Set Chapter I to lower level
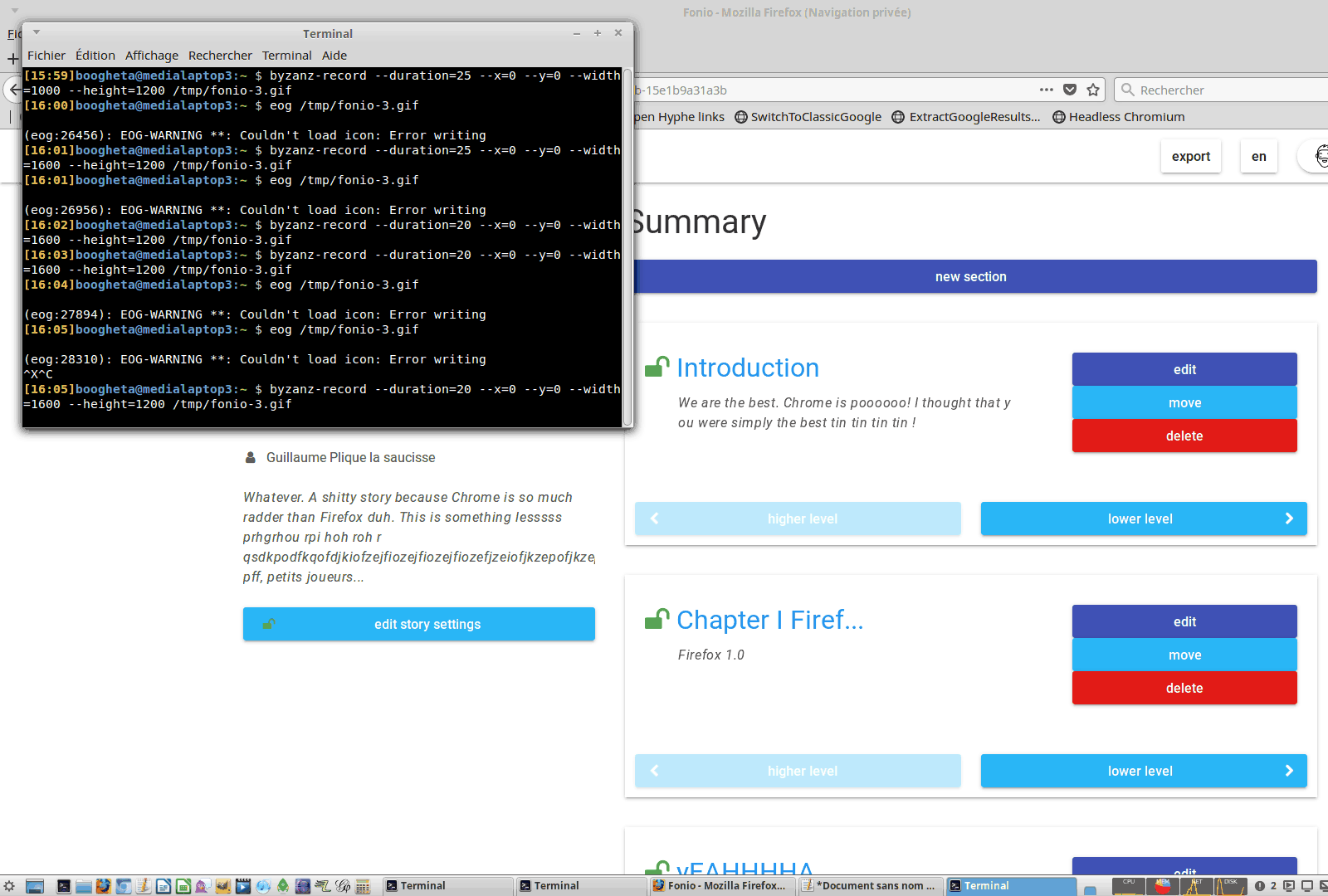The image size is (1328, 896). [x=1144, y=771]
